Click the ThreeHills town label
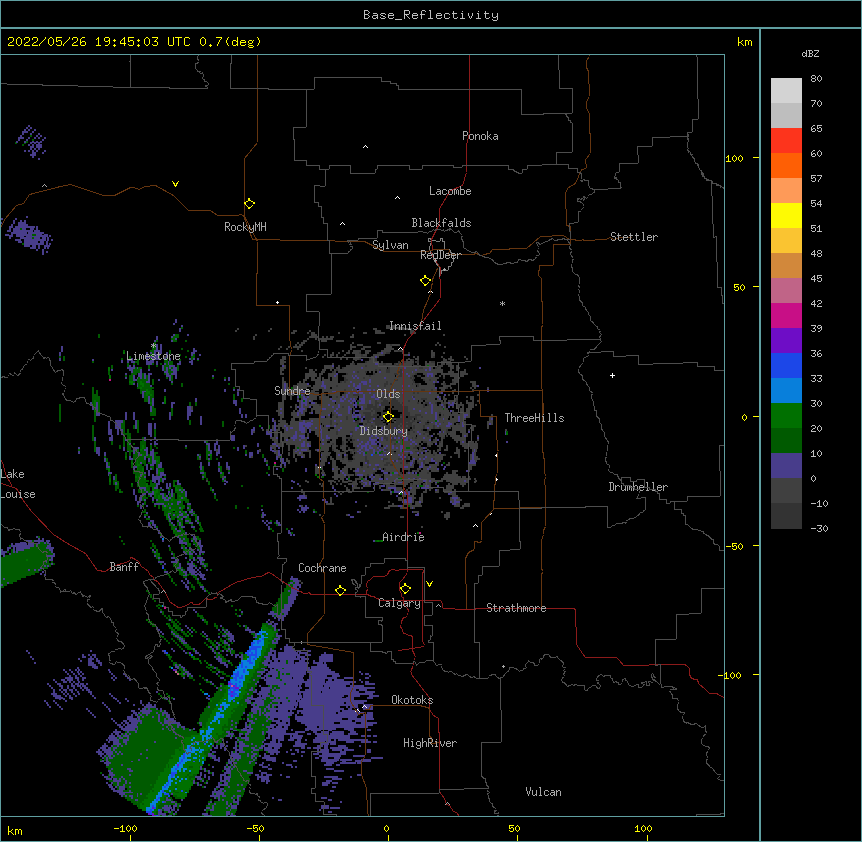862x842 pixels. click(x=534, y=418)
